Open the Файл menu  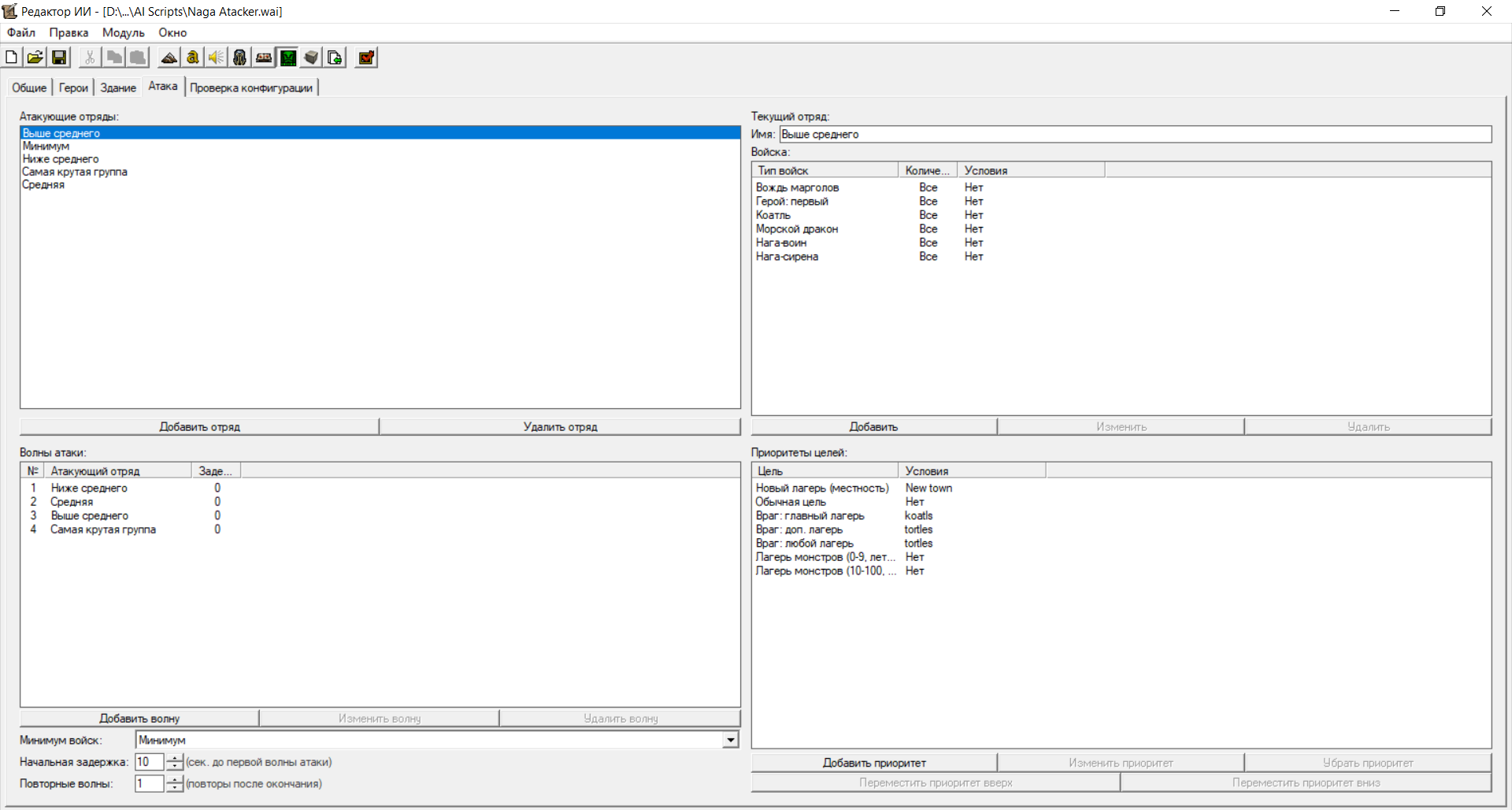[x=21, y=32]
